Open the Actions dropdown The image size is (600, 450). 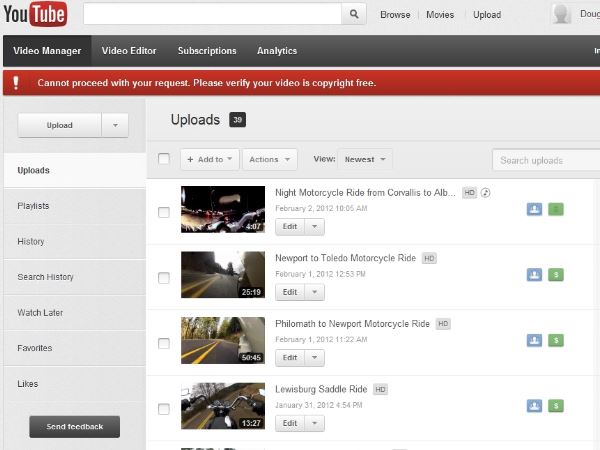(x=269, y=159)
